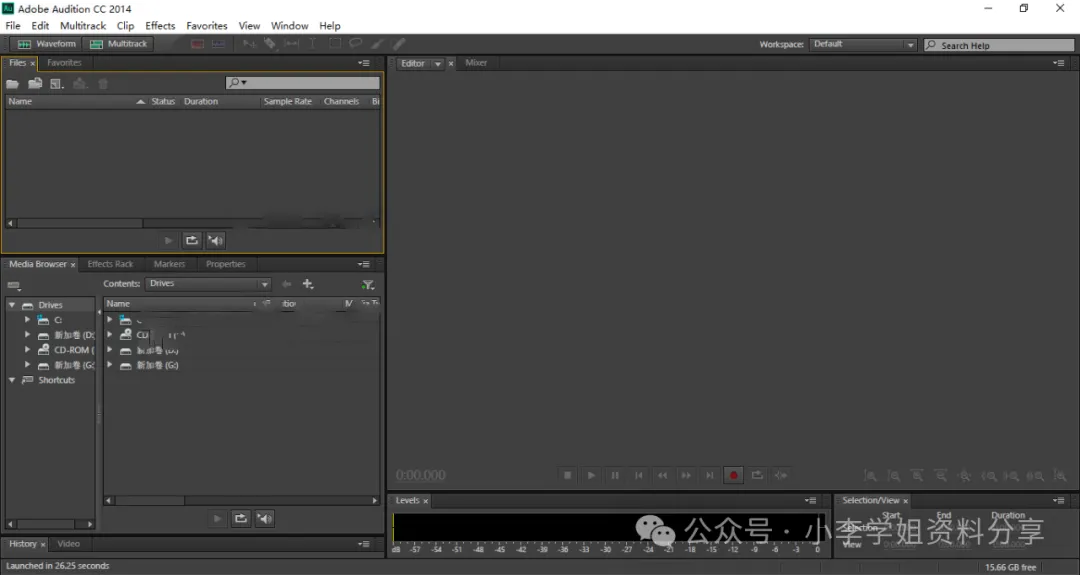Click Insert into Multitrack icon in Files panel
This screenshot has height=575, width=1080.
pos(80,84)
